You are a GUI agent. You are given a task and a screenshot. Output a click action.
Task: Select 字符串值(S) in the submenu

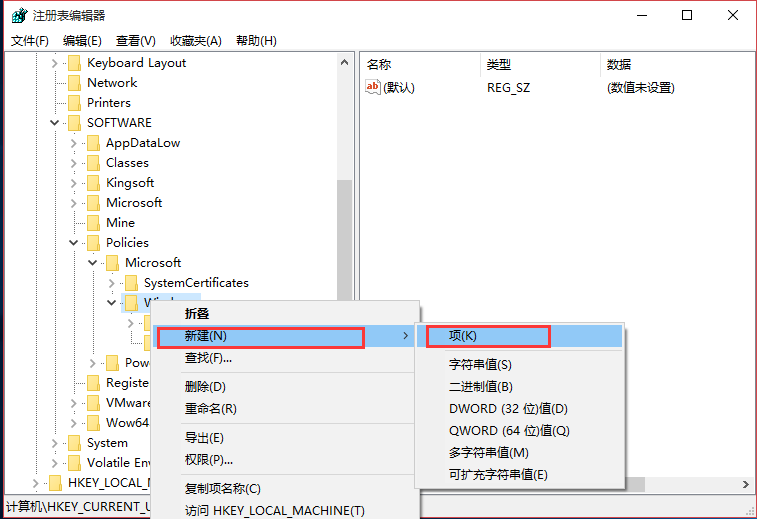point(520,365)
